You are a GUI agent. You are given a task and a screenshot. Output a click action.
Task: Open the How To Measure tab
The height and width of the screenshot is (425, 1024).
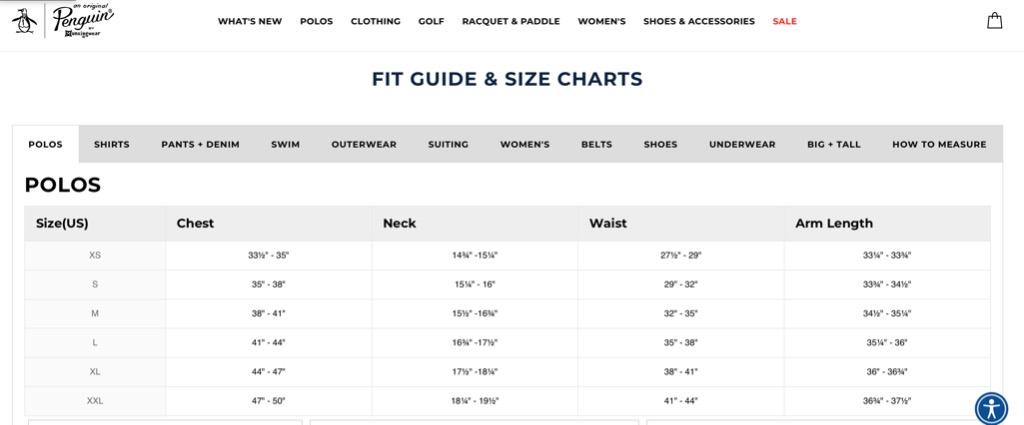(x=939, y=144)
